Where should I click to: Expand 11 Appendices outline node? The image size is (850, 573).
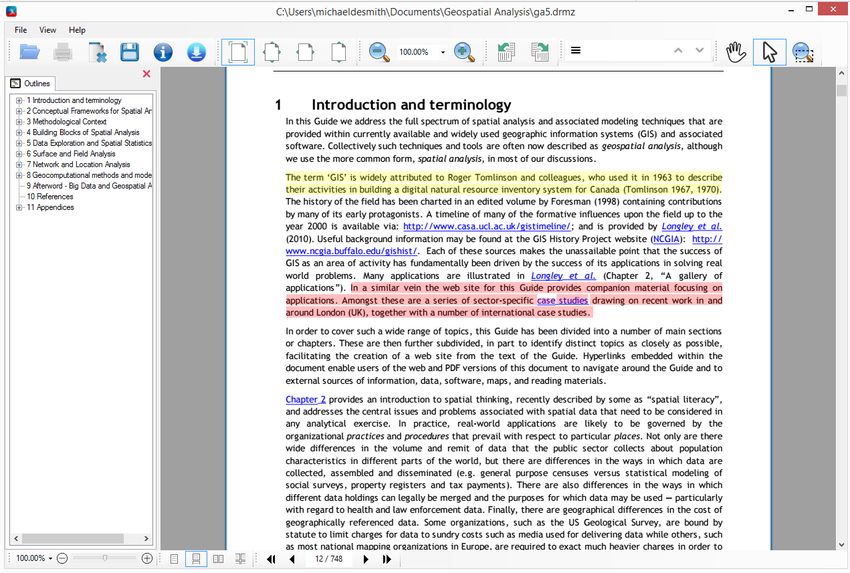(x=19, y=207)
